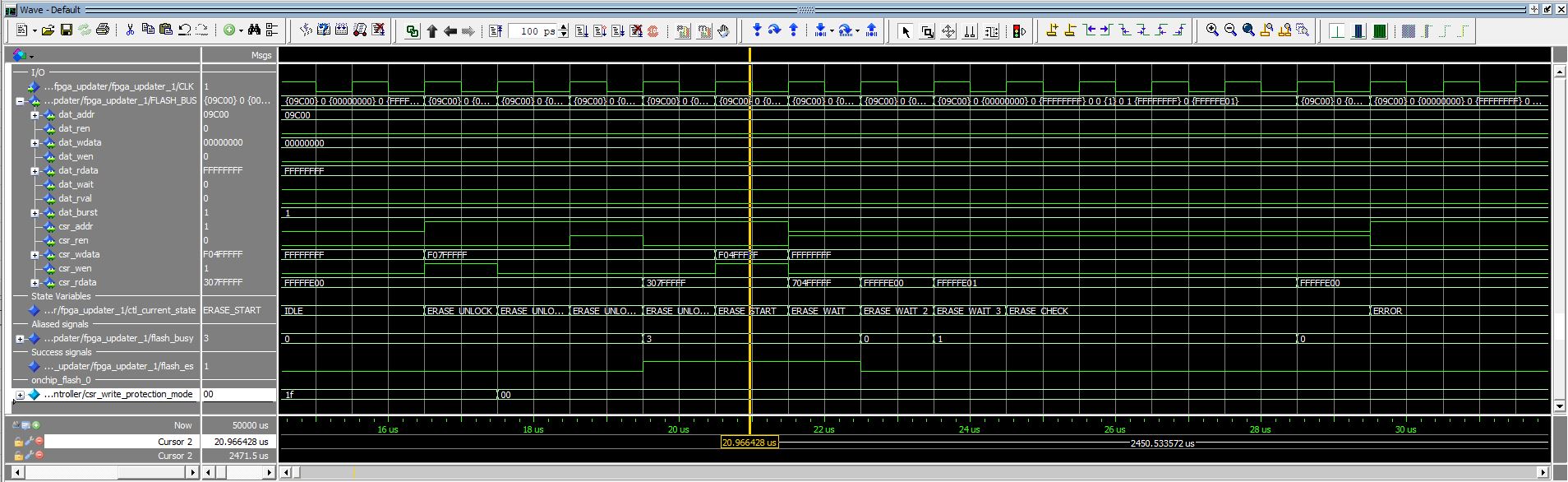1568x482 pixels.
Task: Click the Insert Cursor icon
Action: point(1052,30)
